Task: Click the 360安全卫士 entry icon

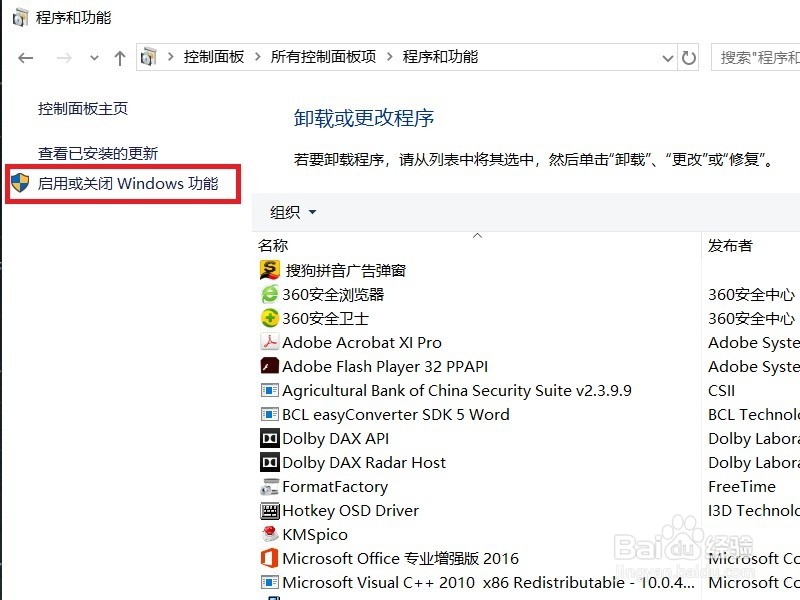Action: point(270,318)
